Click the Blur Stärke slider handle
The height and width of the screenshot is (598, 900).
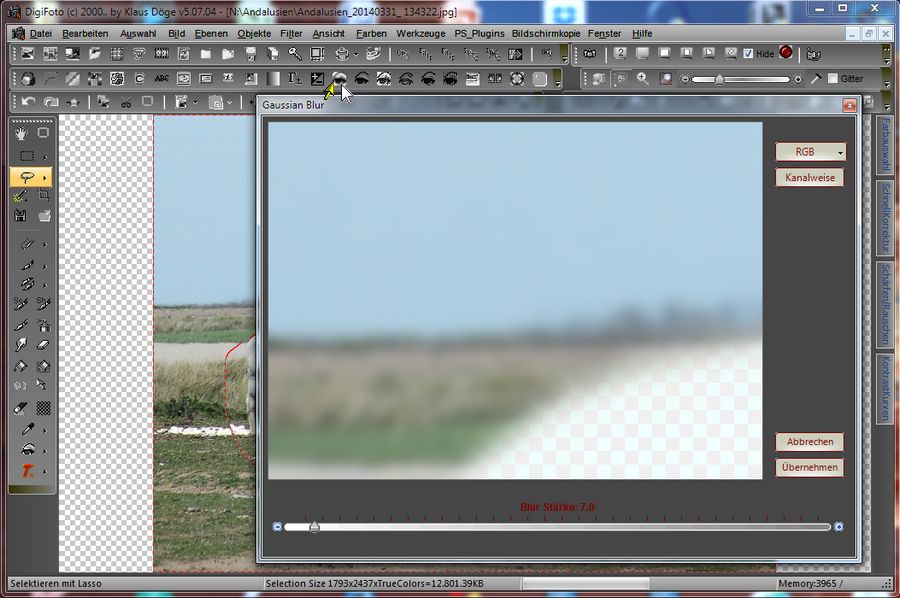coord(314,526)
